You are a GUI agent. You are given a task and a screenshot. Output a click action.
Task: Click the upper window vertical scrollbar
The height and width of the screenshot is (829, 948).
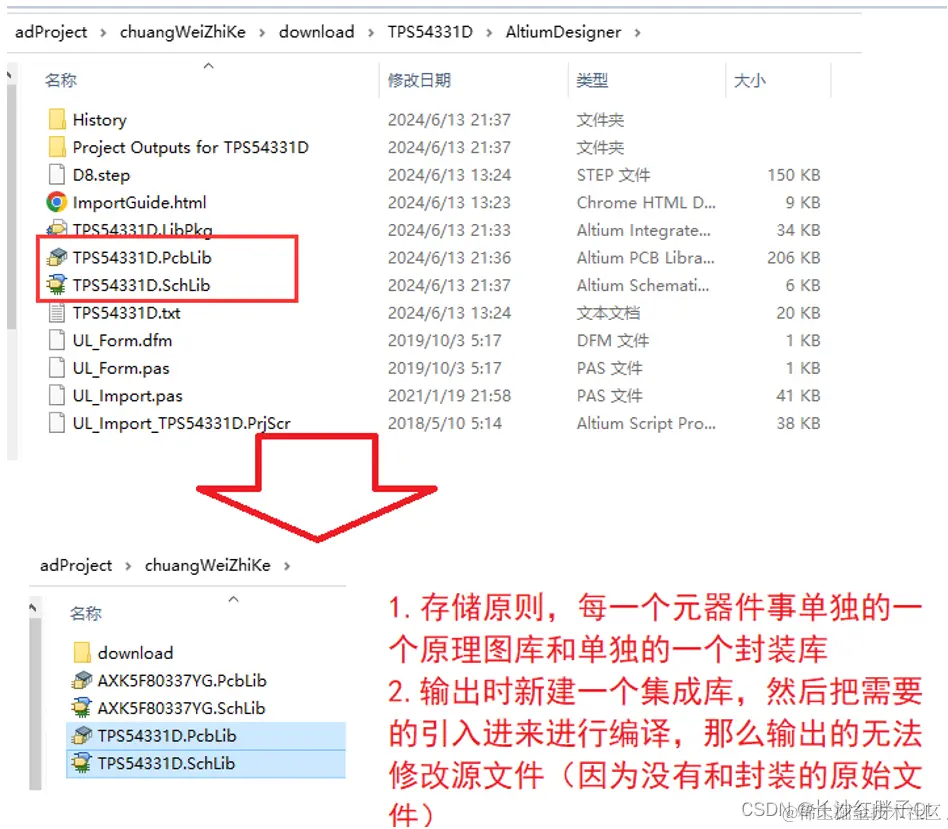pyautogui.click(x=11, y=206)
